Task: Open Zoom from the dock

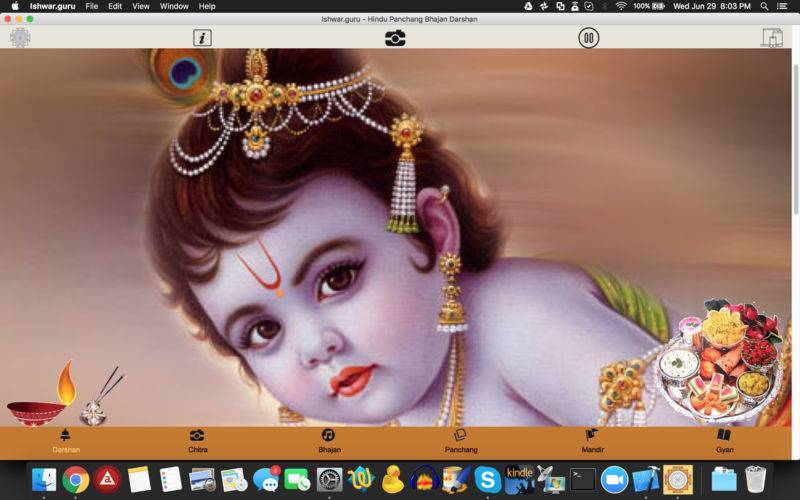Action: (x=614, y=480)
